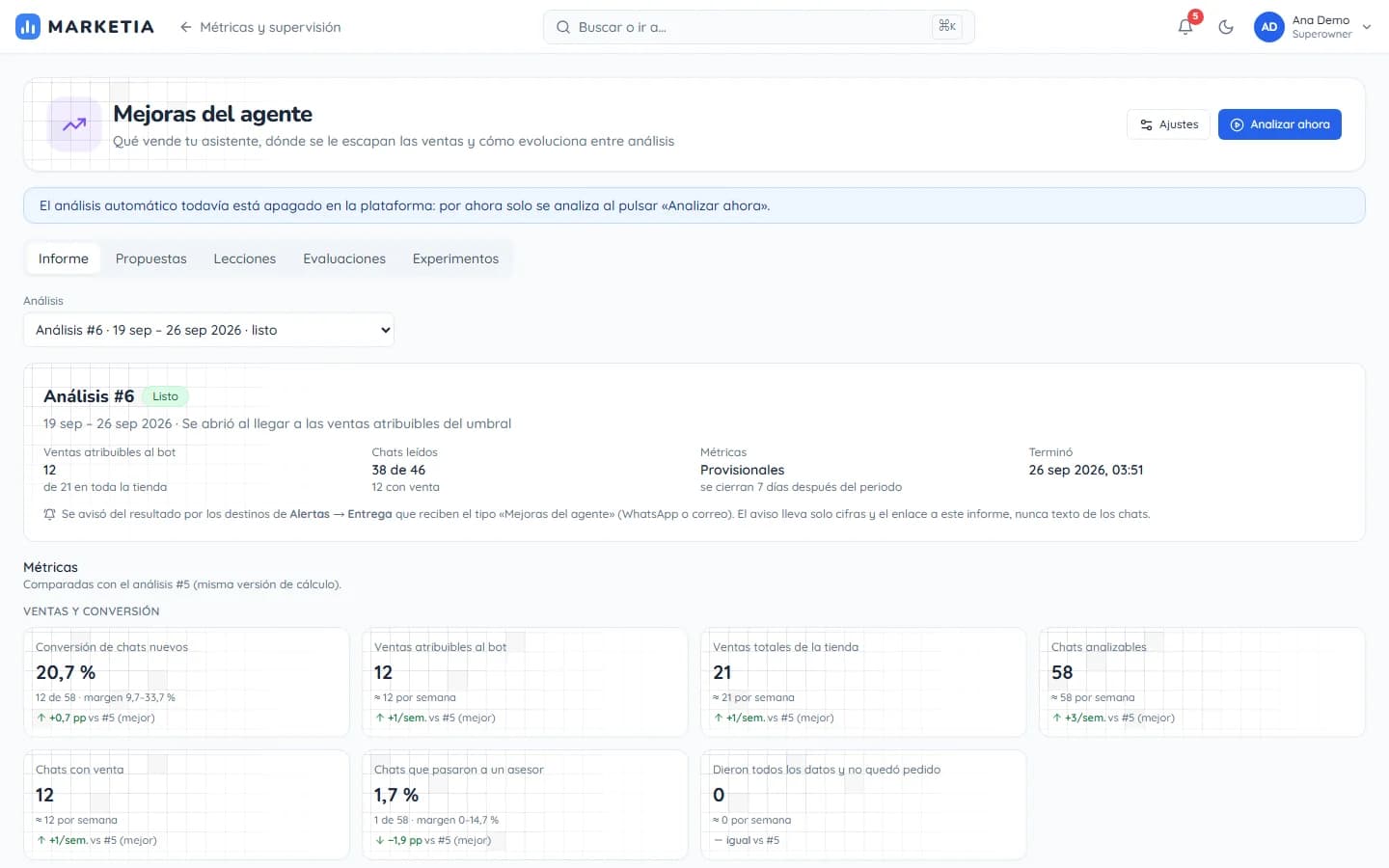Click the 12 de 58 margen text

105,697
